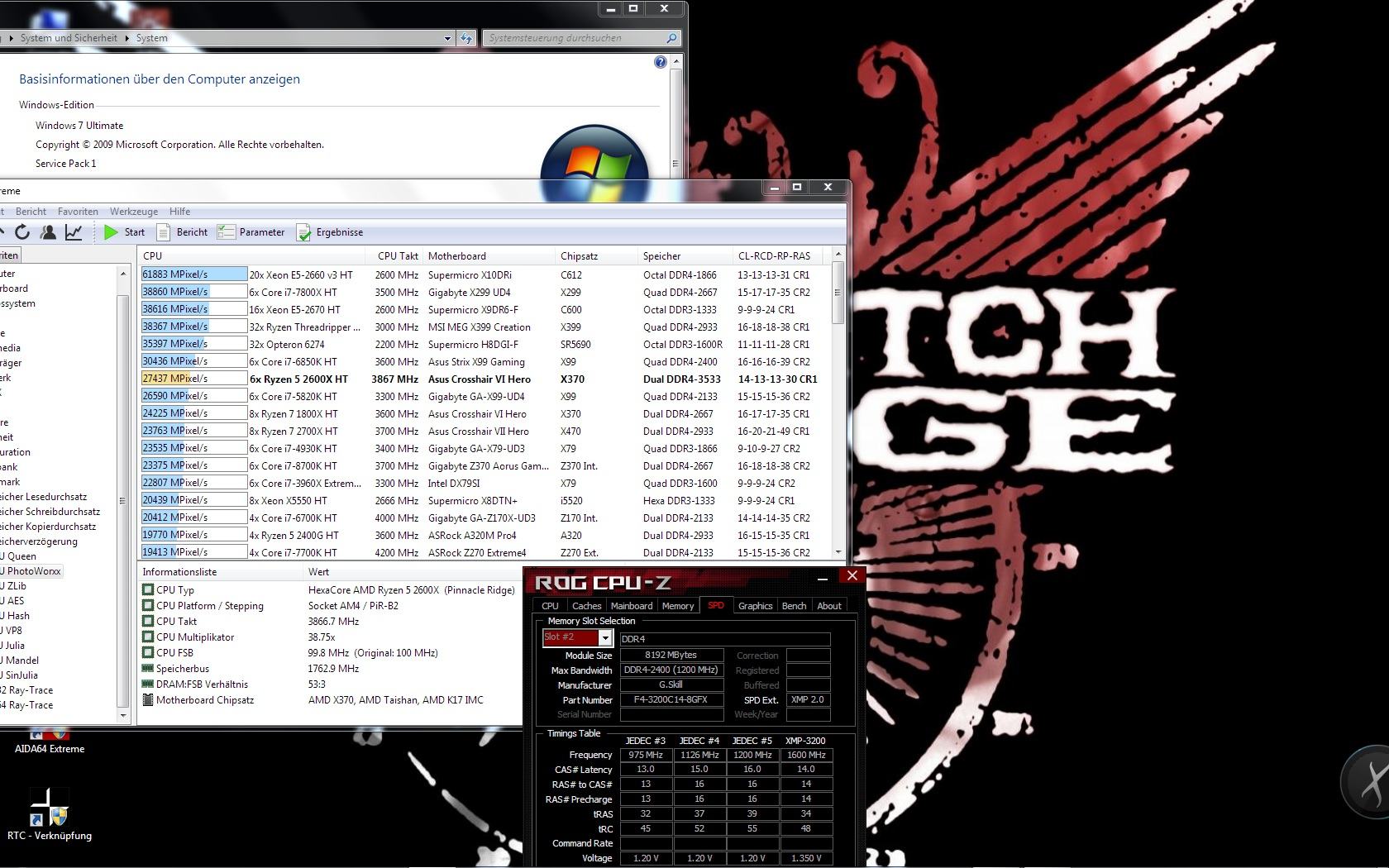Expand the System address bar history dropdown
Viewport: 1389px width, 868px height.
(447, 38)
